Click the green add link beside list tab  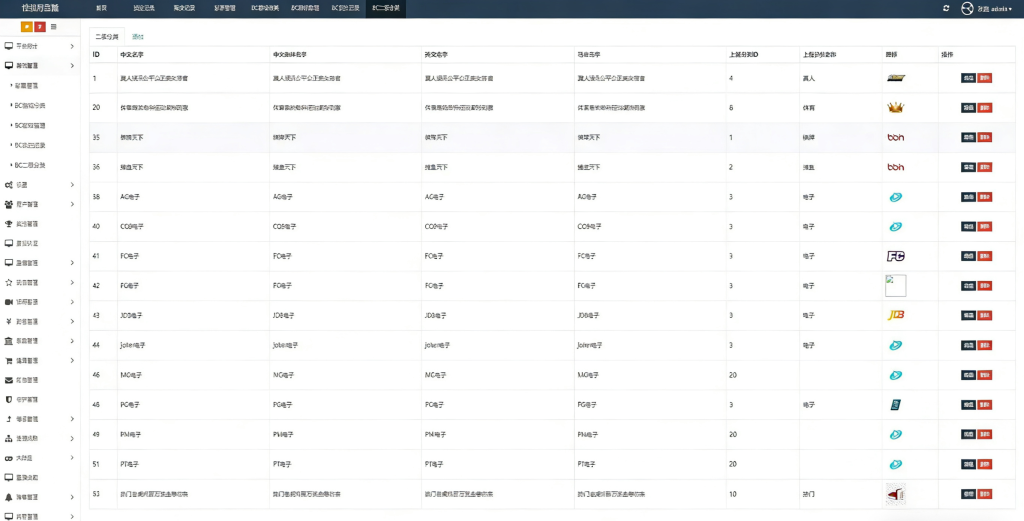tap(138, 36)
